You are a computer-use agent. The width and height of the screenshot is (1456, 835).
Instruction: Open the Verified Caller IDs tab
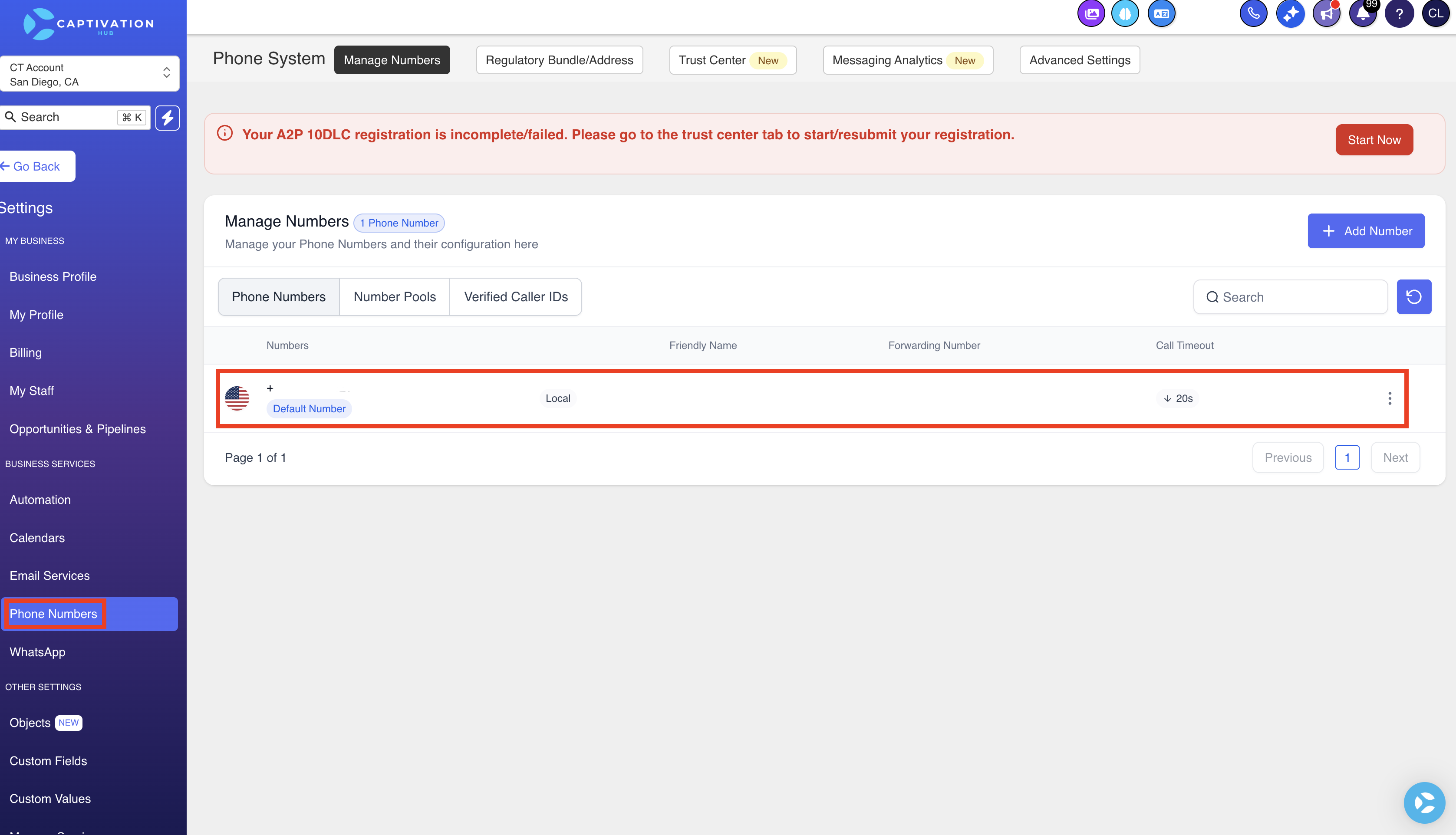[516, 296]
